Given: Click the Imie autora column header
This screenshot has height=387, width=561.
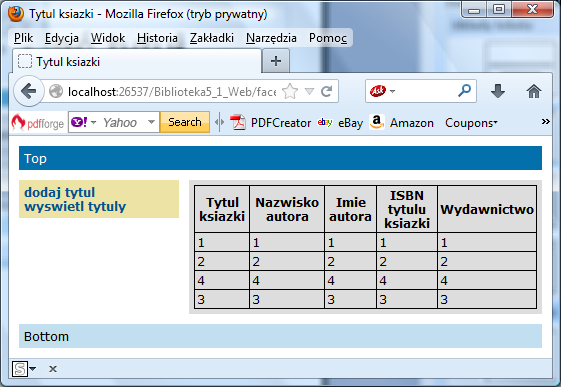Looking at the screenshot, I should [350, 209].
